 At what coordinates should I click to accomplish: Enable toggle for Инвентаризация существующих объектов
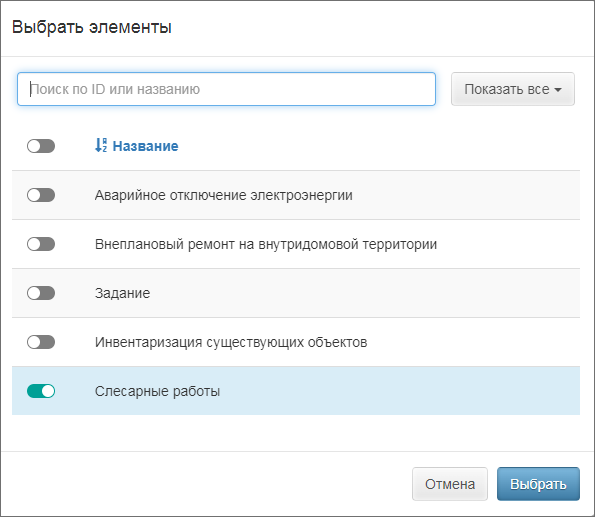pos(41,342)
